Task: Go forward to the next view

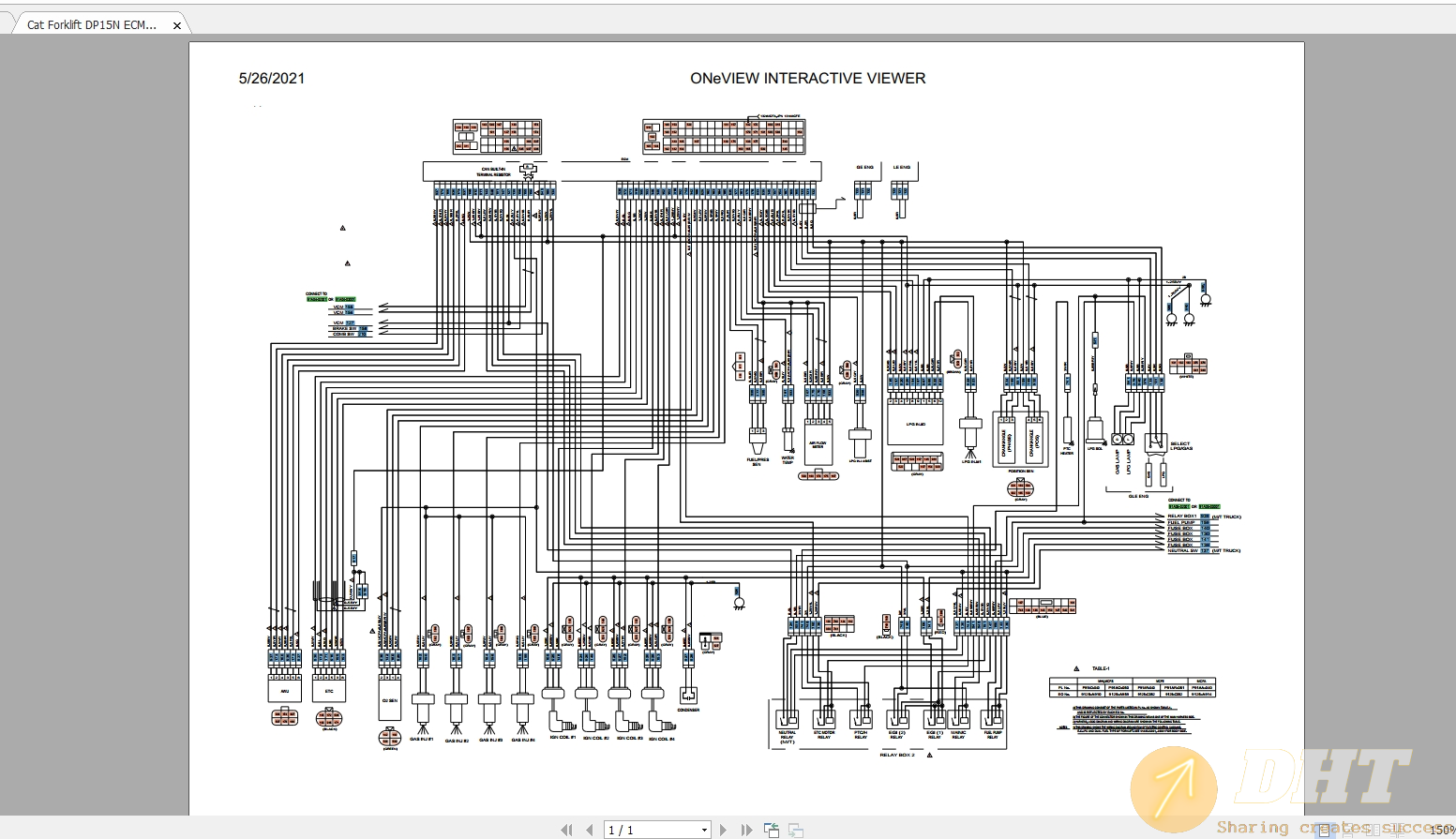Action: tap(795, 830)
